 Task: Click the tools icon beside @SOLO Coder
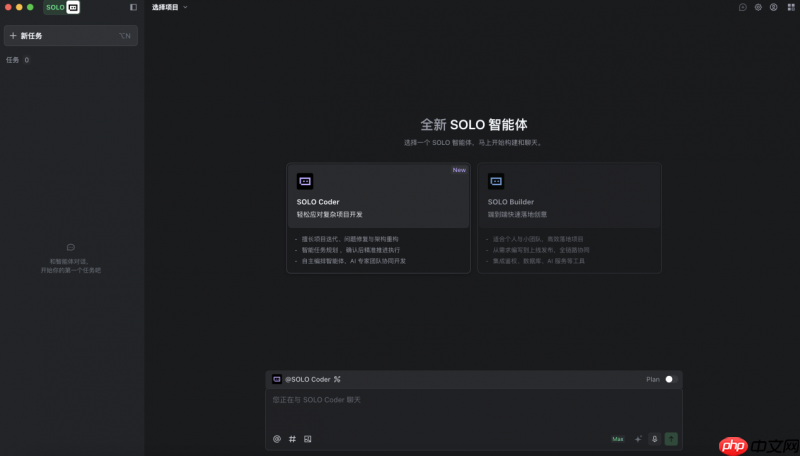337,379
